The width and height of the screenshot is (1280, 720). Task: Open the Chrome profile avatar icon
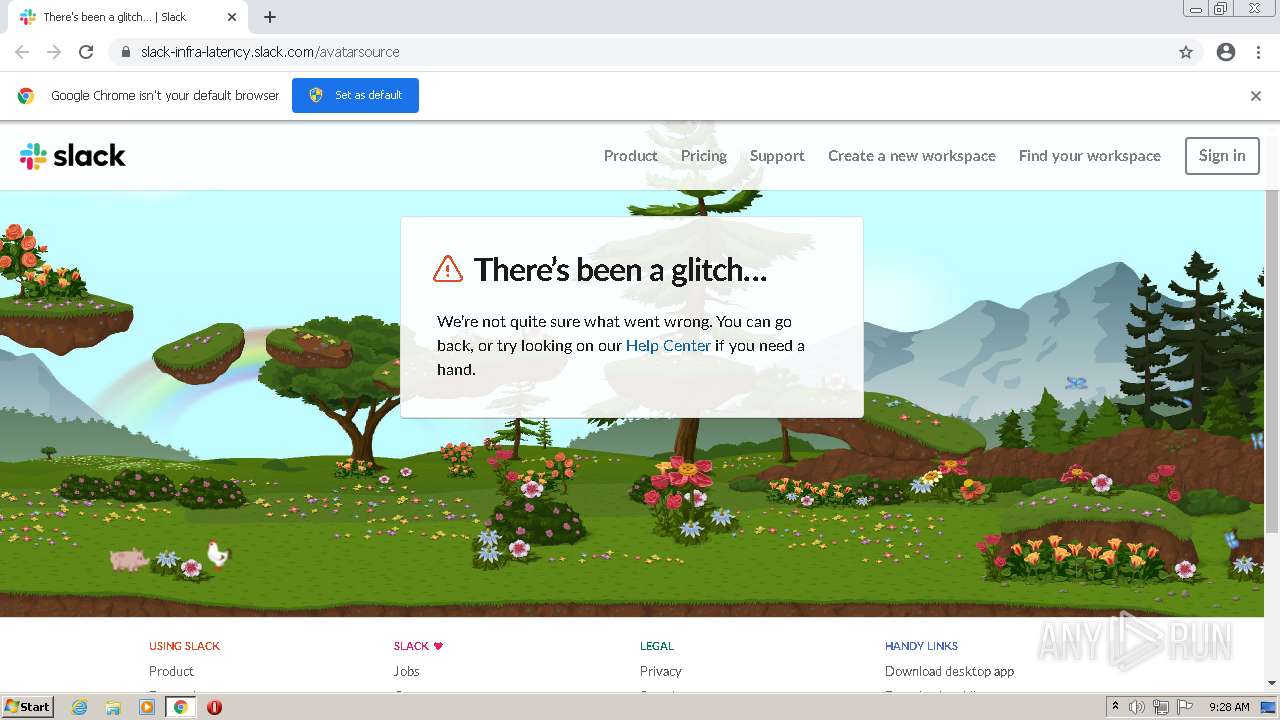[x=1226, y=52]
